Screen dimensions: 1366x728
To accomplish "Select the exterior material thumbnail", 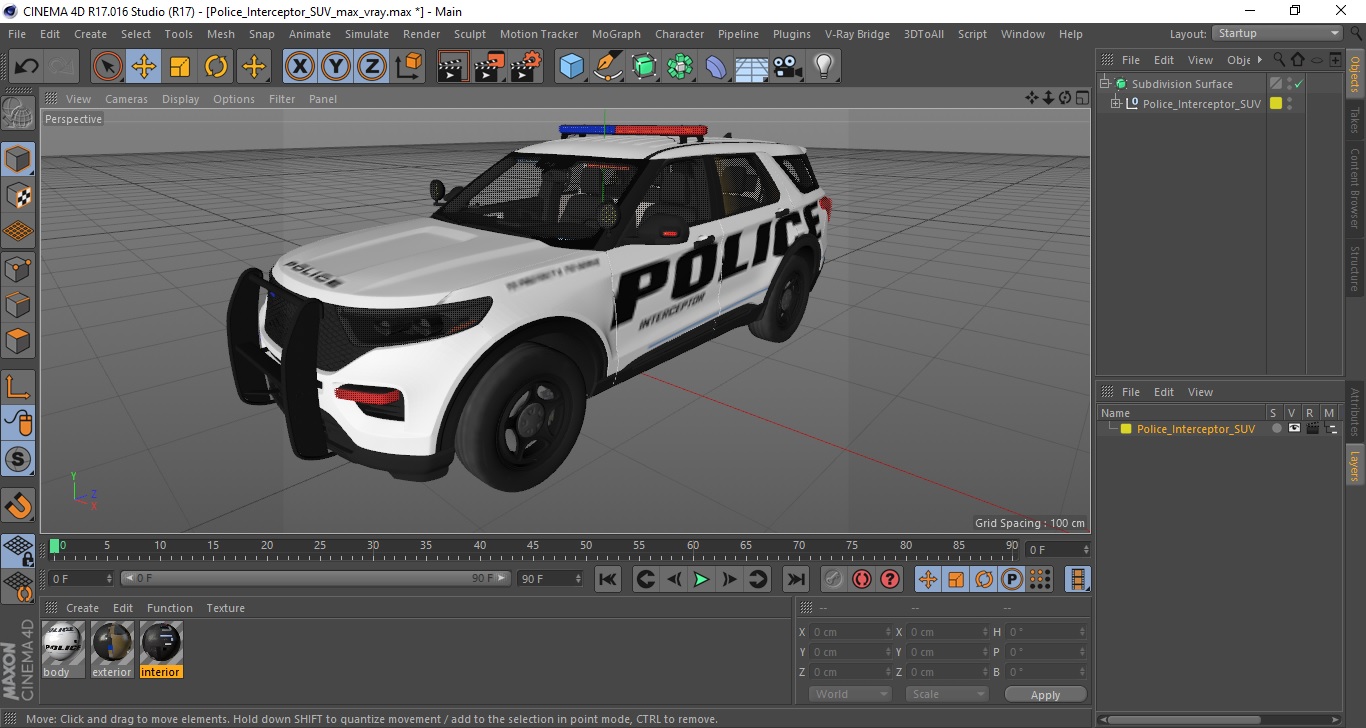I will (112, 644).
